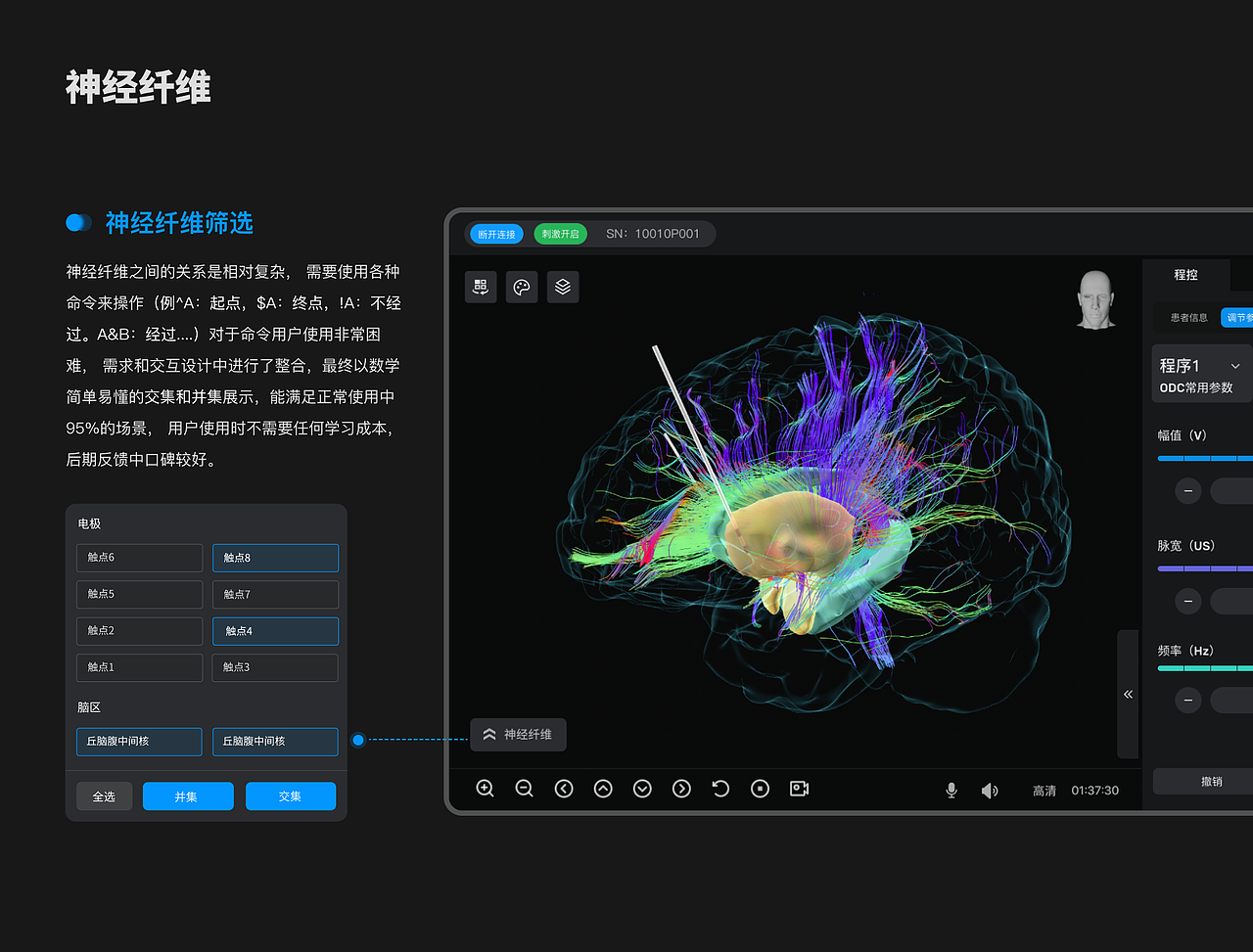Screen dimensions: 1253x952
Task: Decrease 脉宽 with its minus button
Action: 1187,601
